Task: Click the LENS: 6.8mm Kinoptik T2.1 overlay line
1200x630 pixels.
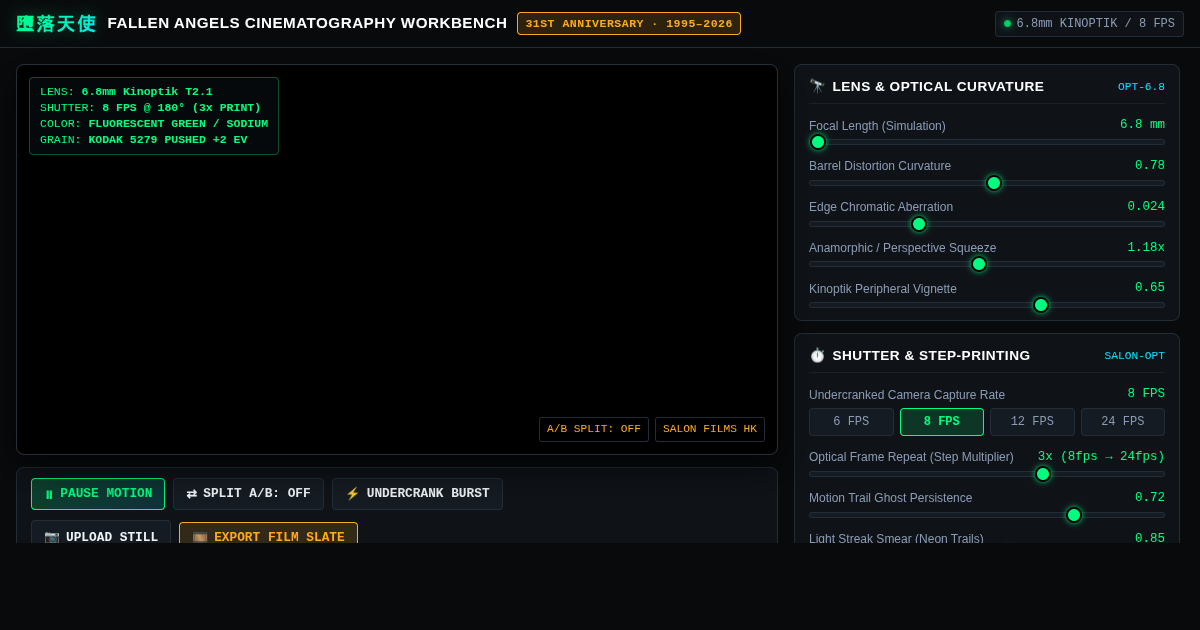Action: click(x=126, y=92)
